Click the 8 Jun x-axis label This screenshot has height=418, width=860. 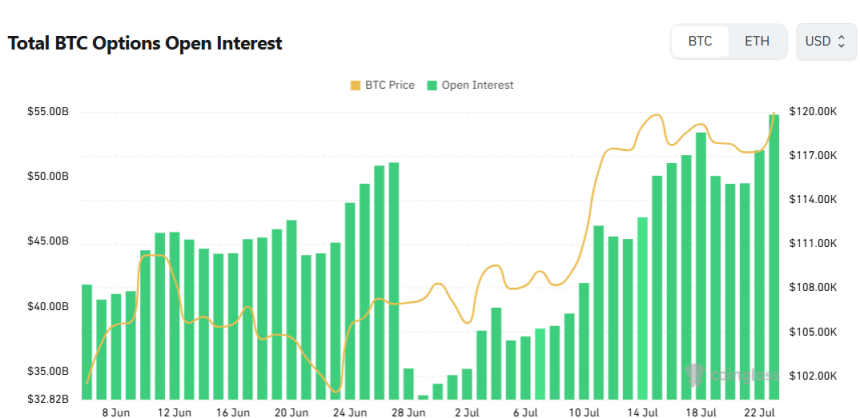click(116, 413)
